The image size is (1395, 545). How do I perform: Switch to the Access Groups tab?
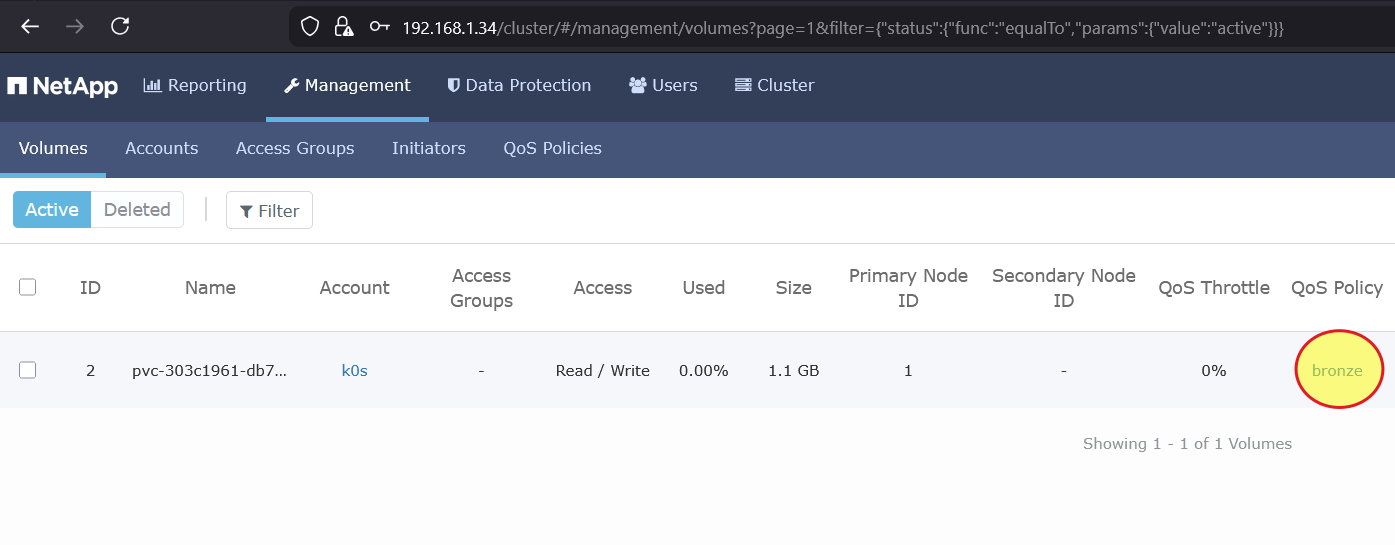(295, 148)
